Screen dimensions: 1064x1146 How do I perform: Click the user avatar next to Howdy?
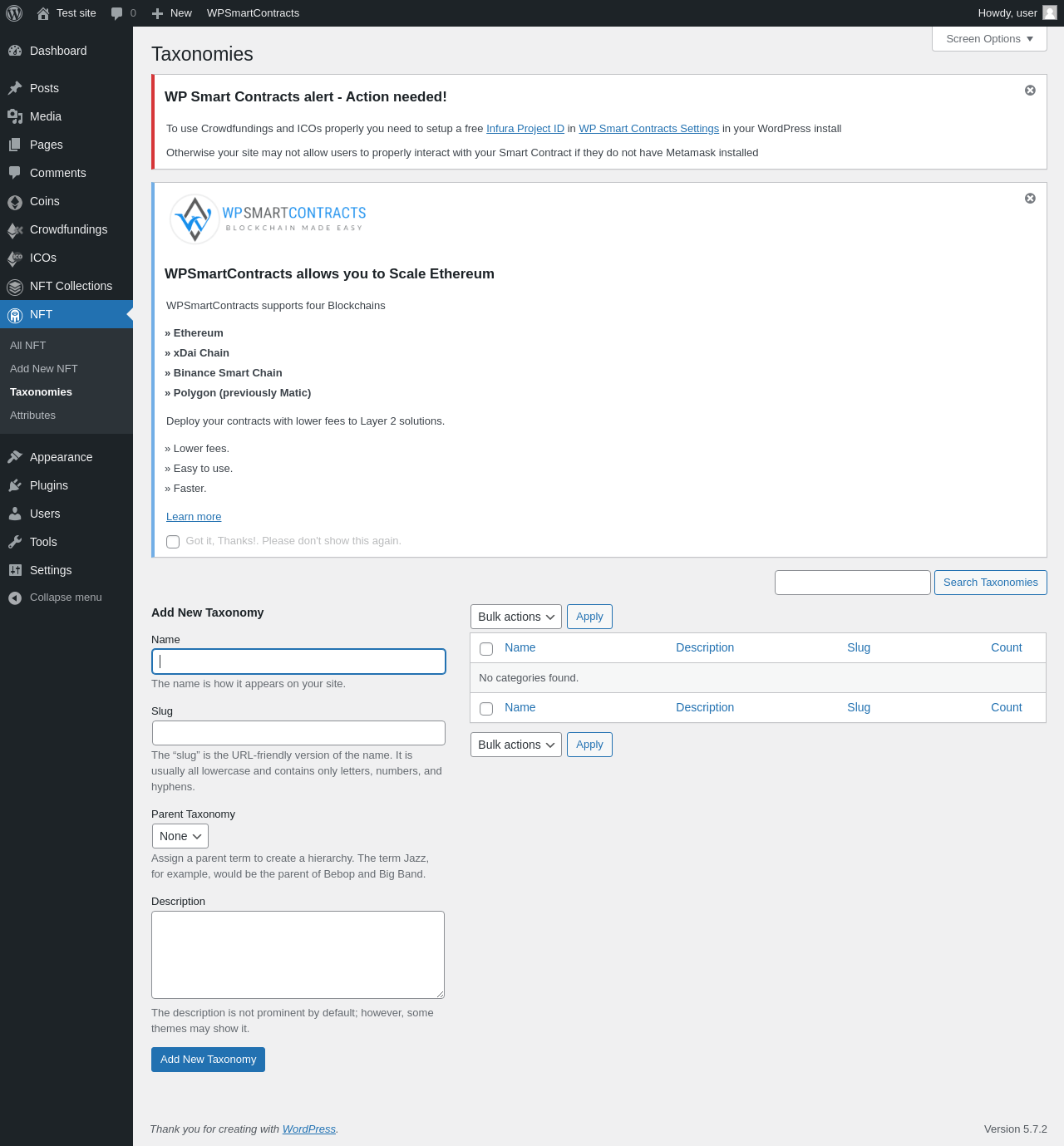click(1050, 12)
